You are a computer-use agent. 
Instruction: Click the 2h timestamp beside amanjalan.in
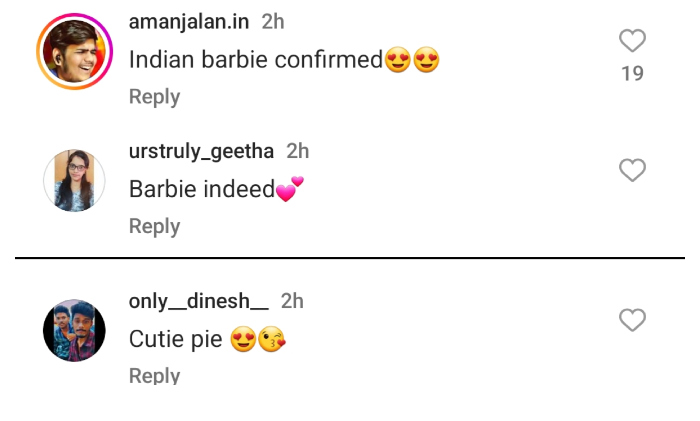click(x=273, y=21)
